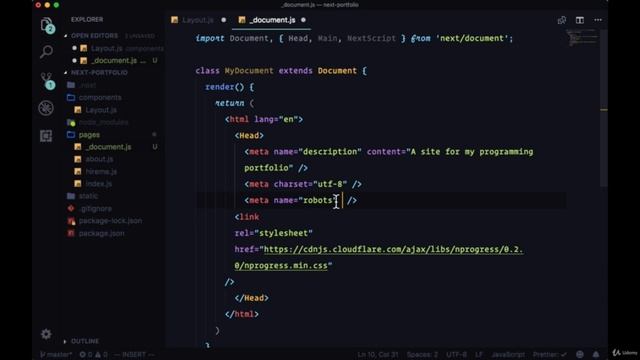
Task: Click the Prettier status bar item
Action: pyautogui.click(x=549, y=354)
